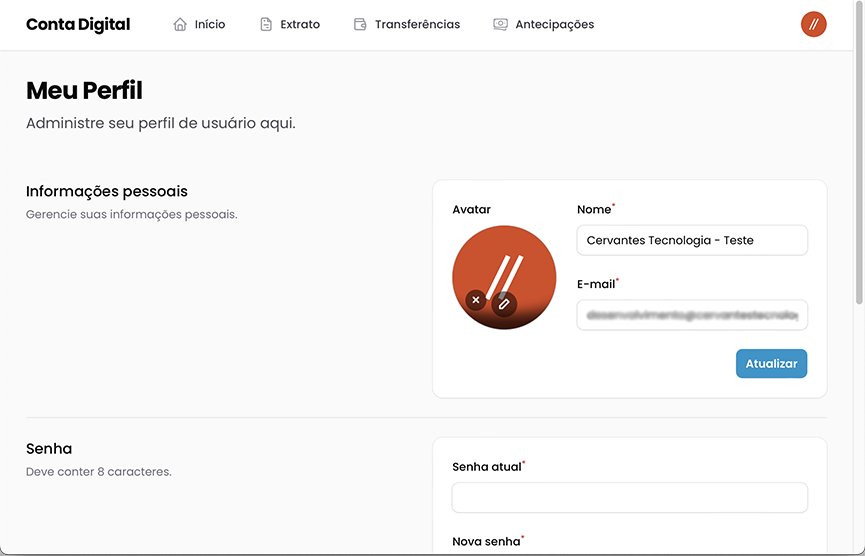Image resolution: width=865 pixels, height=556 pixels.
Task: Click the Conta Digital logo
Action: (x=78, y=25)
